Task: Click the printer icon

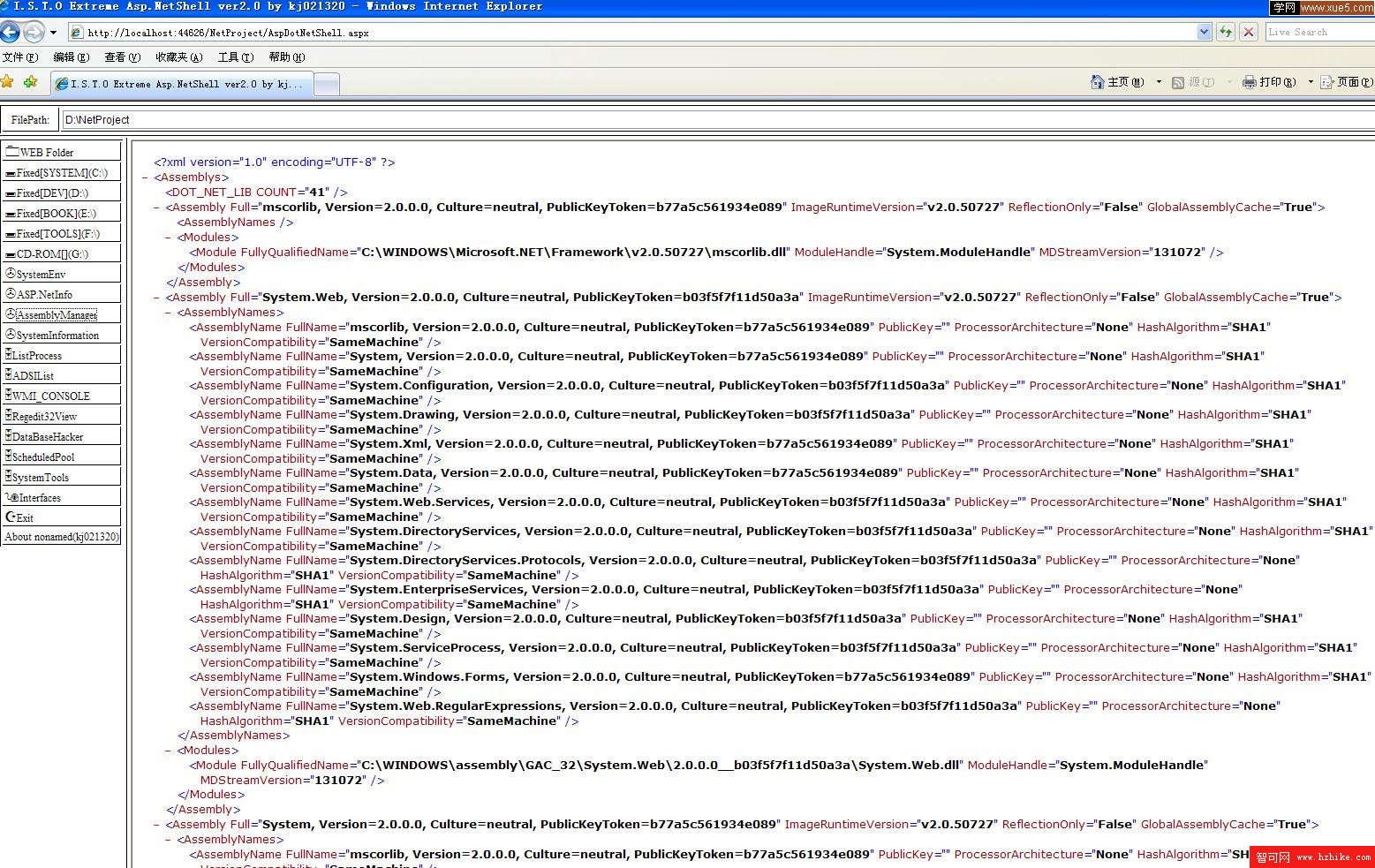Action: [x=1250, y=82]
